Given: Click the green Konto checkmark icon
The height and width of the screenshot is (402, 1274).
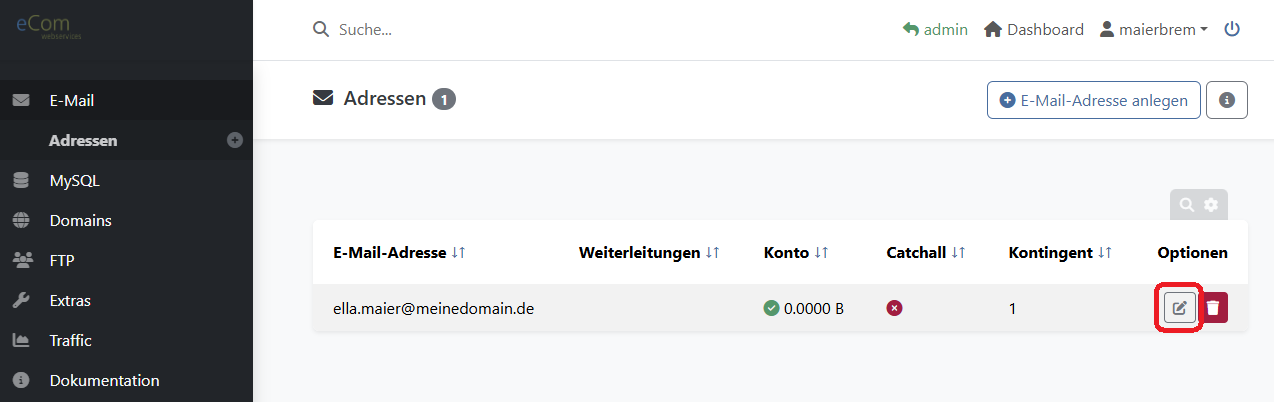Looking at the screenshot, I should click(771, 308).
